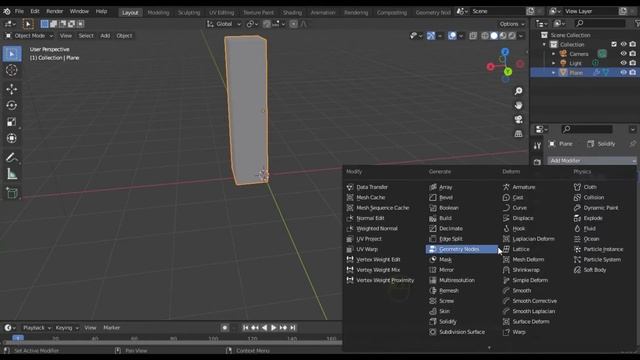Select the Scale tool
The height and width of the screenshot is (360, 640).
point(12,122)
